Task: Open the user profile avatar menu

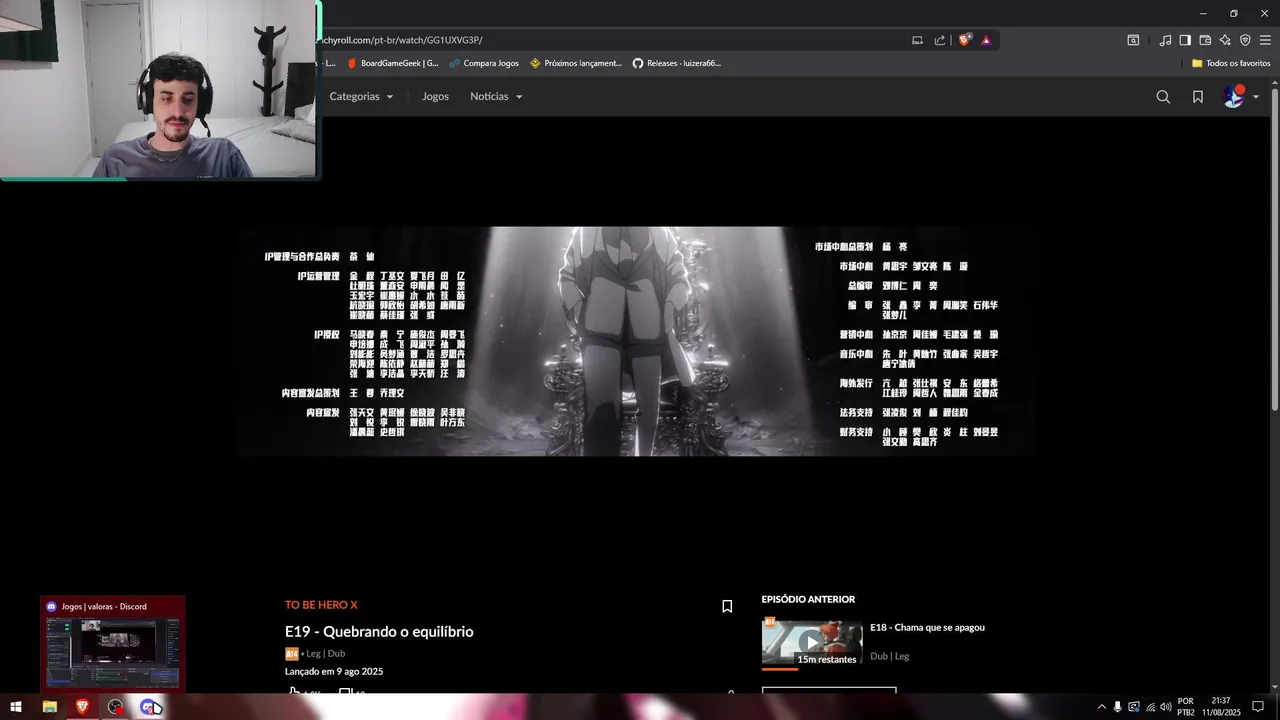Action: (1240, 97)
